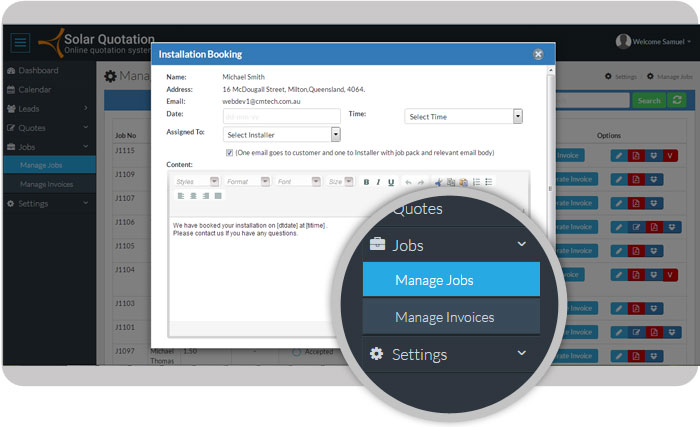The height and width of the screenshot is (427, 700).
Task: Click the redo arrow in Content editor
Action: coord(421,182)
